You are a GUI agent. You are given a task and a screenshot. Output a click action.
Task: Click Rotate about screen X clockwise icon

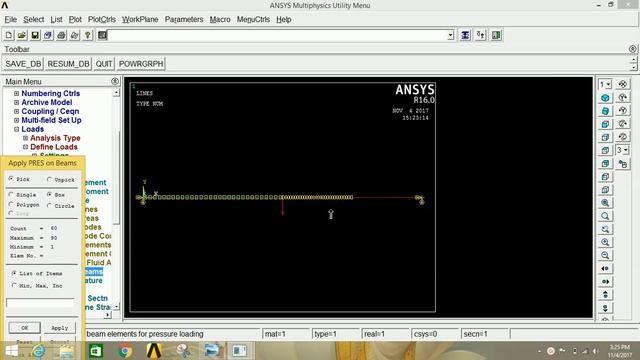pyautogui.click(x=623, y=97)
